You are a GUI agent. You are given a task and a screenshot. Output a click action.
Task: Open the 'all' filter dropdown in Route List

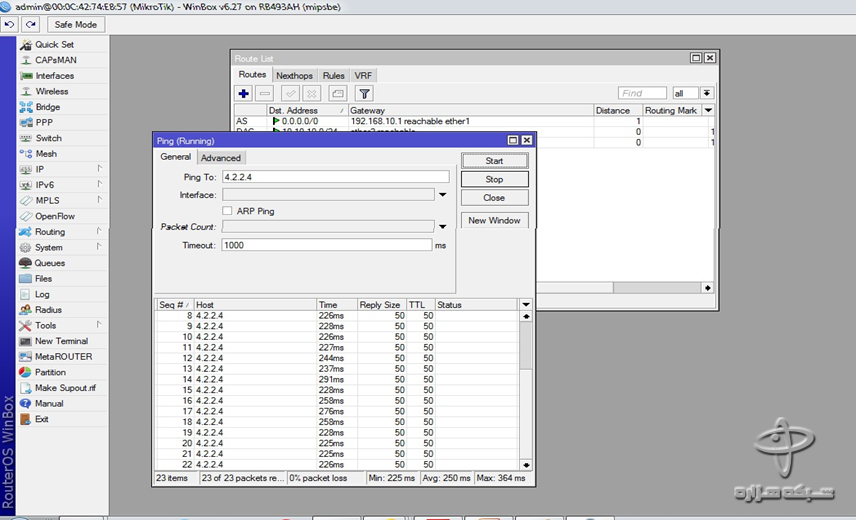(x=706, y=93)
